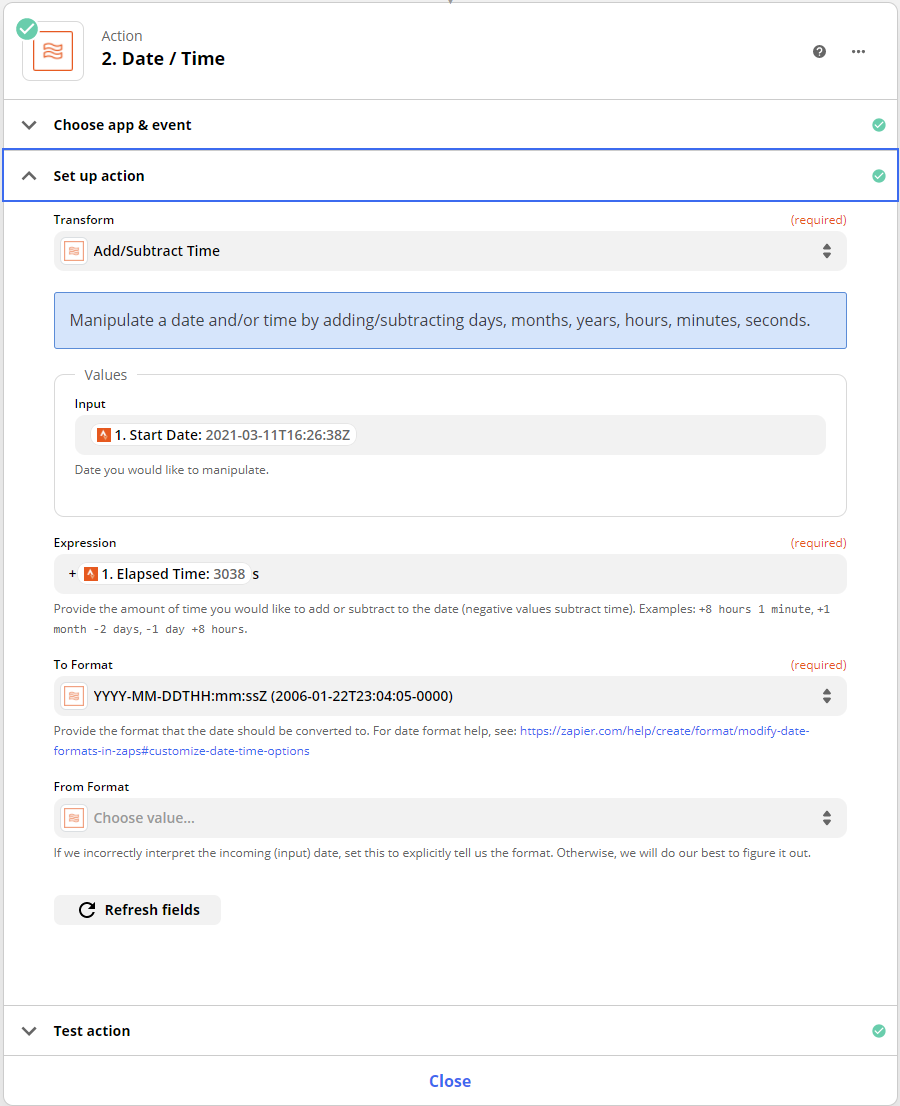The image size is (900, 1106).
Task: Click the formatter icon in Transform field
Action: pyautogui.click(x=74, y=251)
